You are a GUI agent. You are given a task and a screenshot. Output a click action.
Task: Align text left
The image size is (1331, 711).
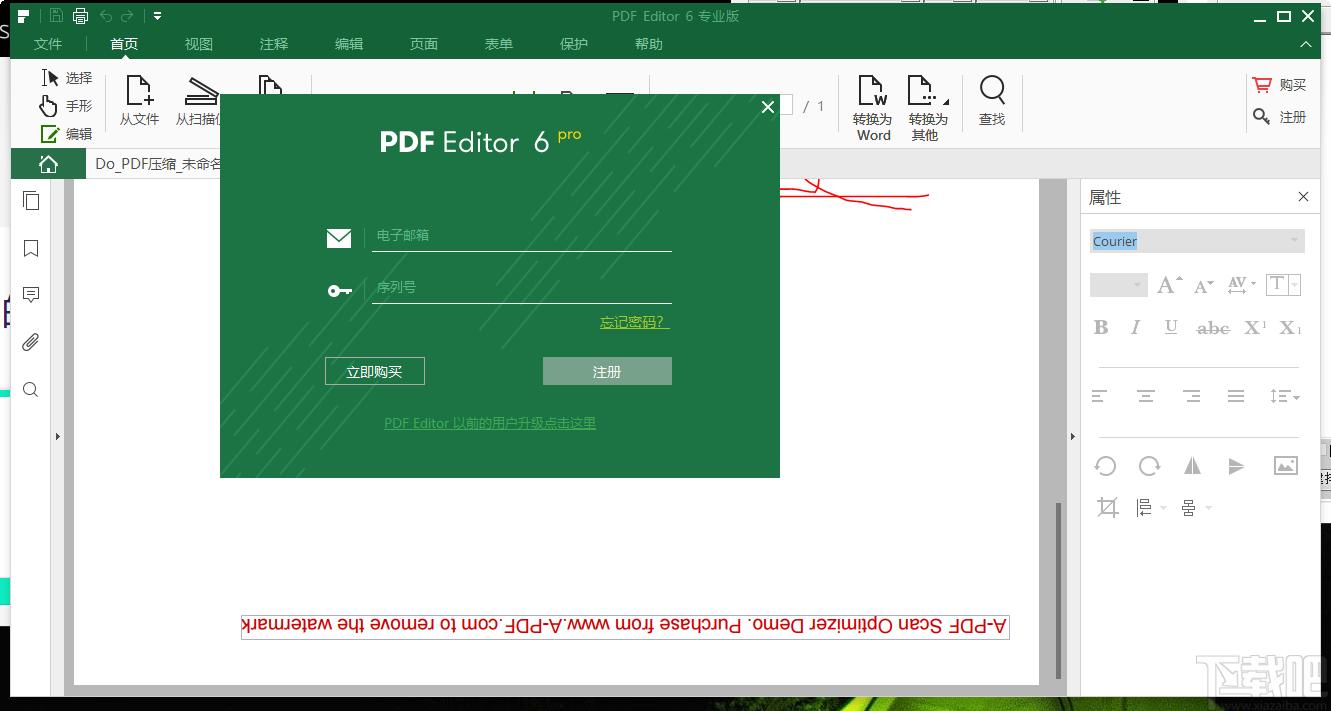(x=1099, y=397)
